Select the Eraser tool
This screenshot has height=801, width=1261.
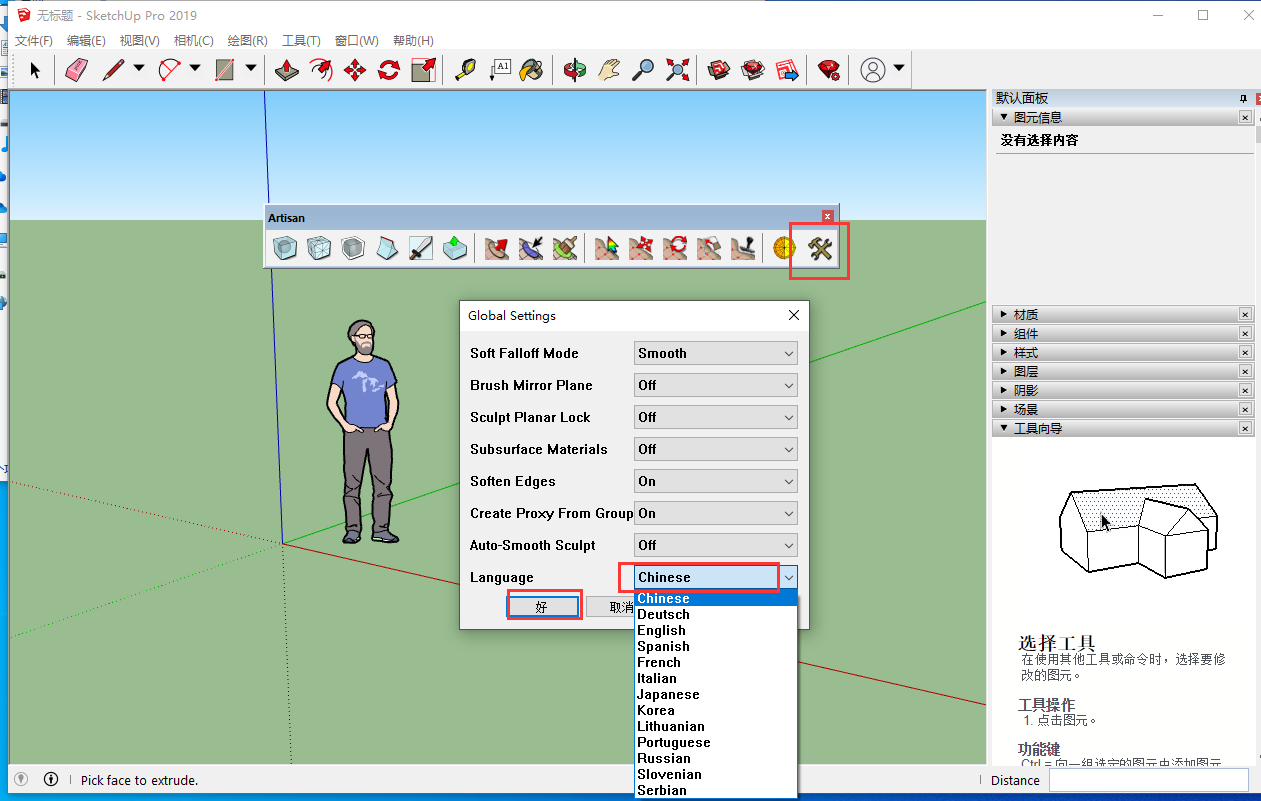coord(77,69)
